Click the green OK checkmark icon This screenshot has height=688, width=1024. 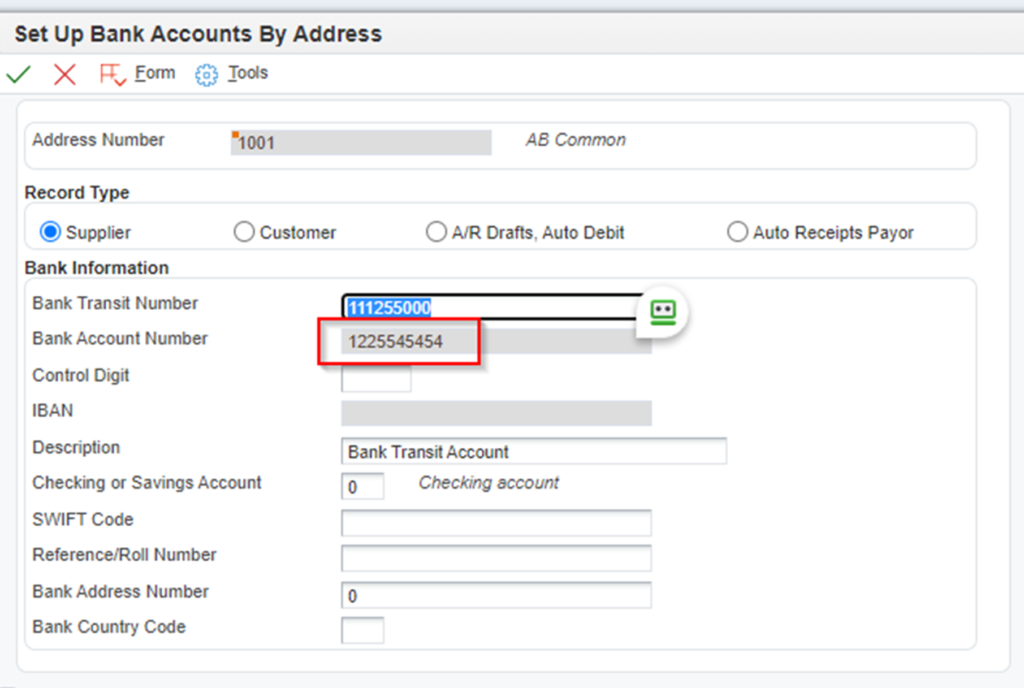(18, 73)
